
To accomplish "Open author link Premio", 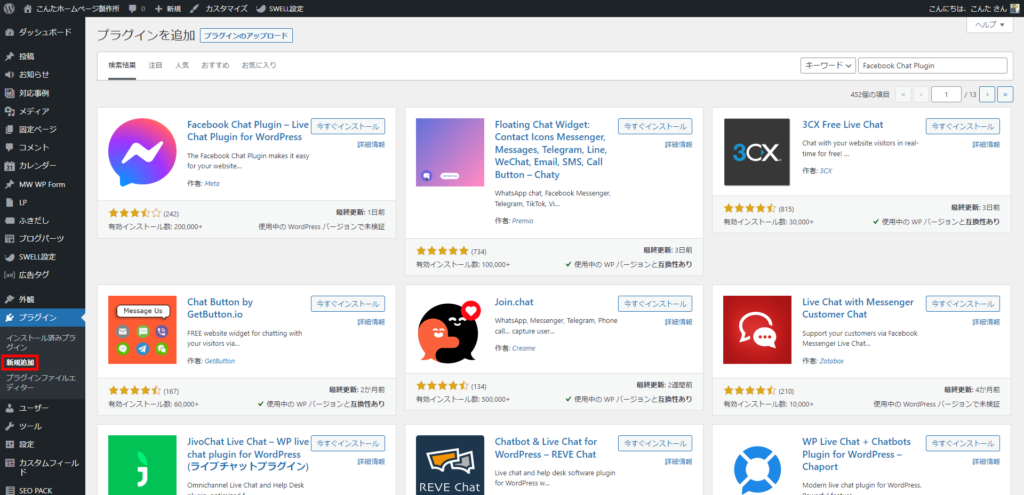I will pyautogui.click(x=522, y=221).
